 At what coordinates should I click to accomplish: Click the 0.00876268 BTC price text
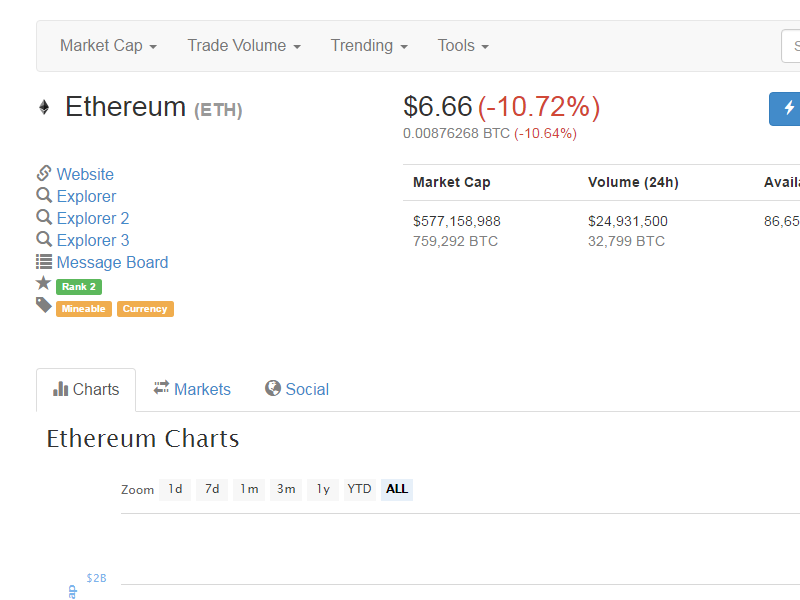point(456,134)
